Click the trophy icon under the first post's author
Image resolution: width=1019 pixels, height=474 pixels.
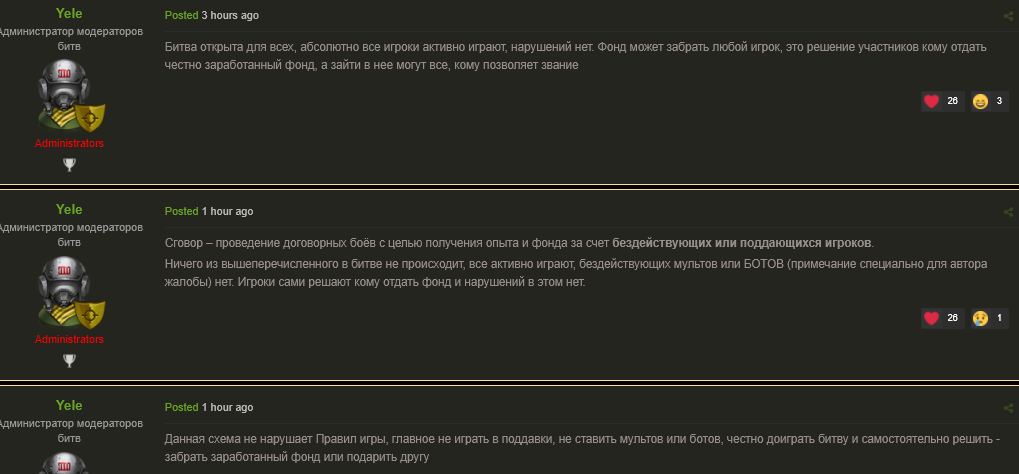tap(69, 164)
